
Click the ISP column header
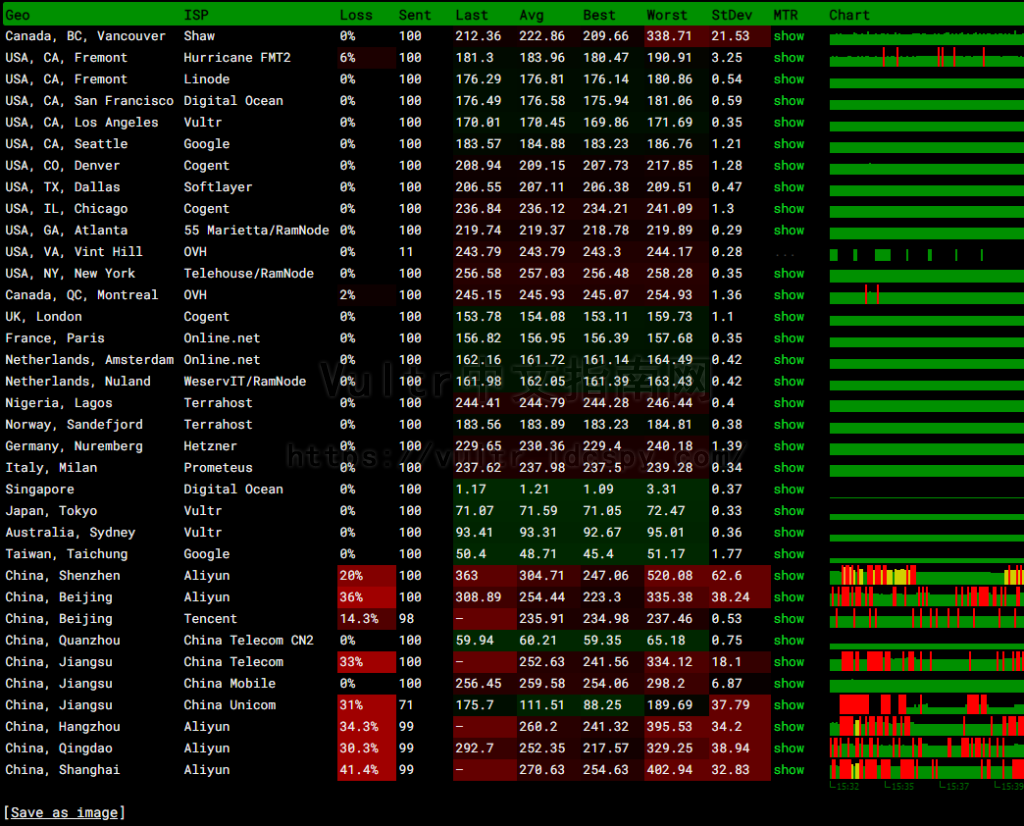(x=196, y=15)
